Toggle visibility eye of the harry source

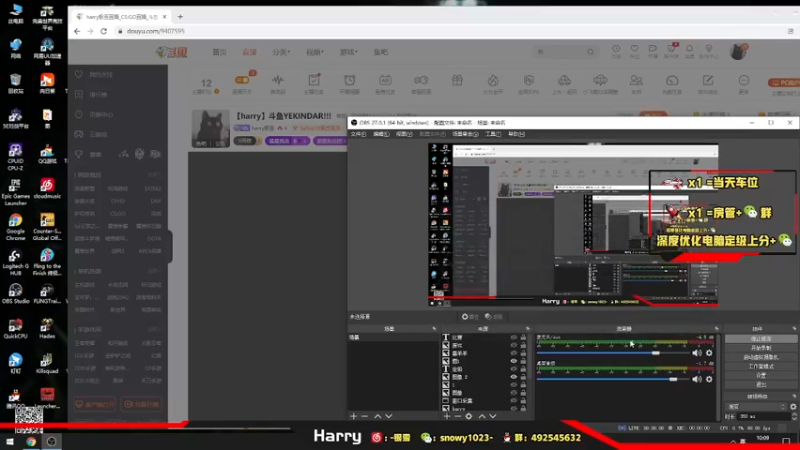click(x=514, y=408)
